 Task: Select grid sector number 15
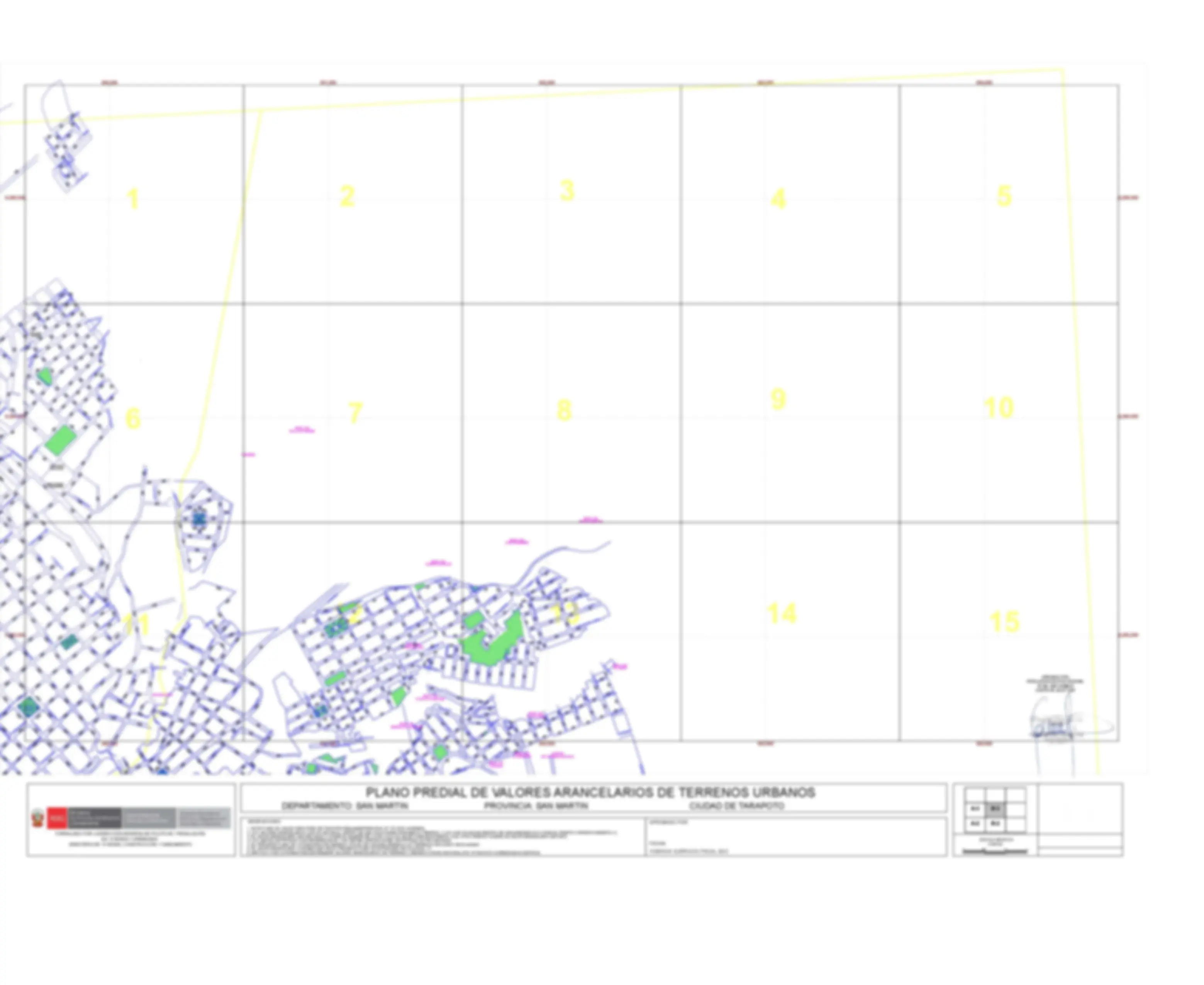(1004, 622)
